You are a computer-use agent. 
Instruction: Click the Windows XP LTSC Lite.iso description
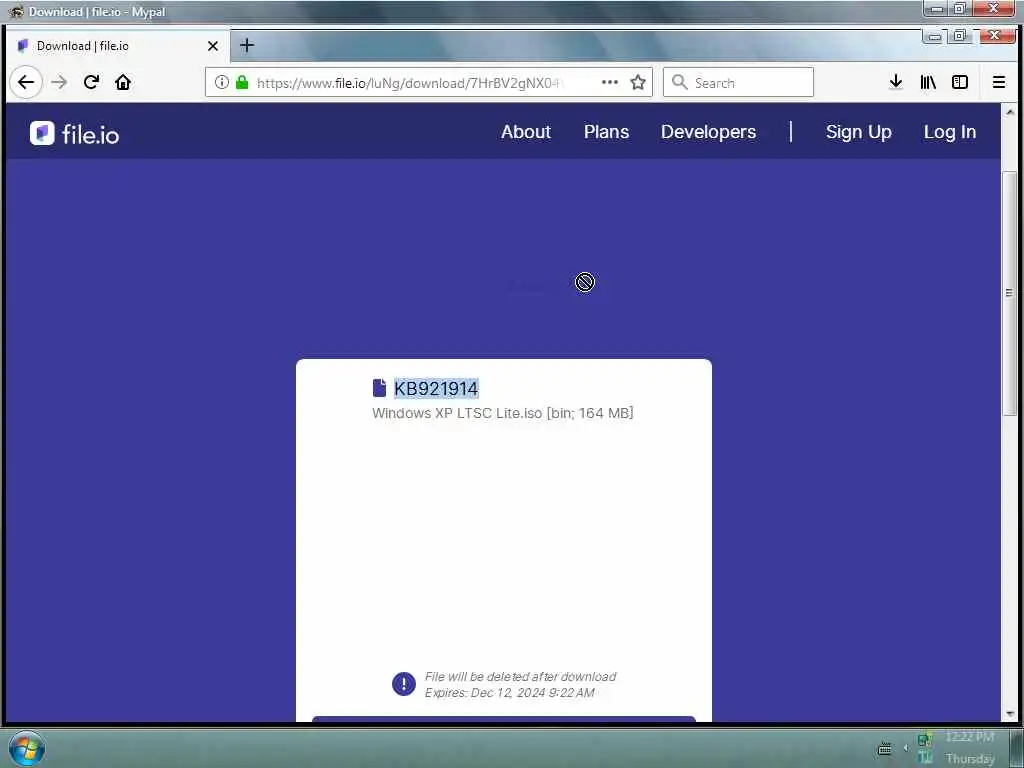click(x=503, y=413)
